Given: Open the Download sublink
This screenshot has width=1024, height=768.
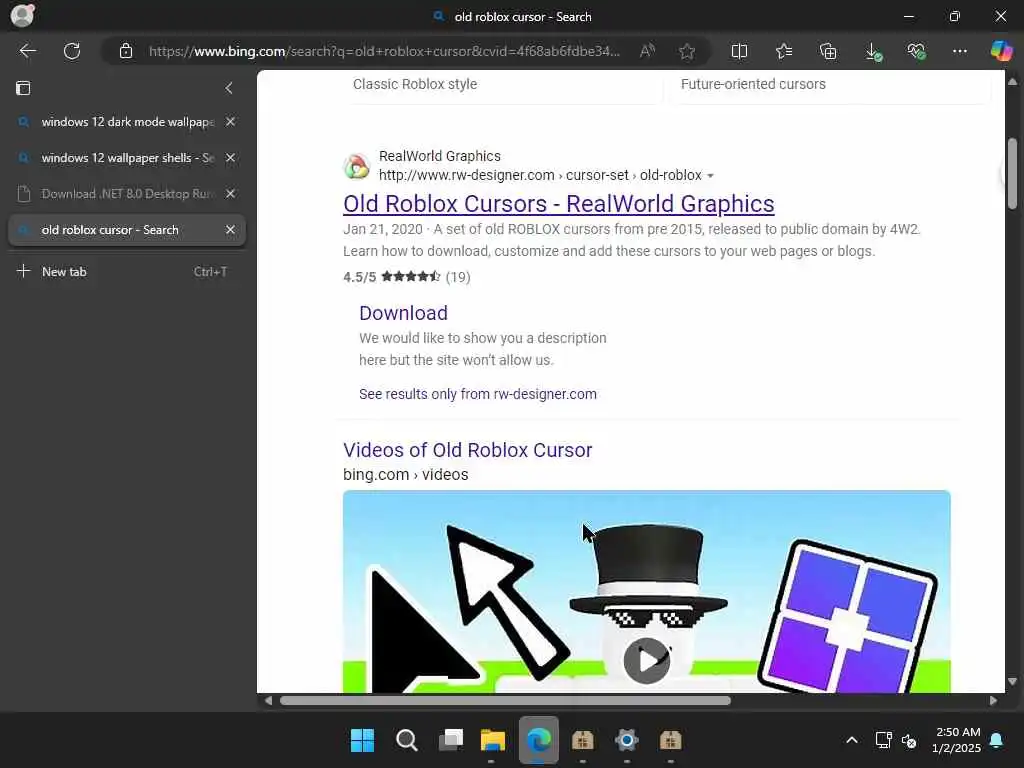Looking at the screenshot, I should click(x=403, y=313).
